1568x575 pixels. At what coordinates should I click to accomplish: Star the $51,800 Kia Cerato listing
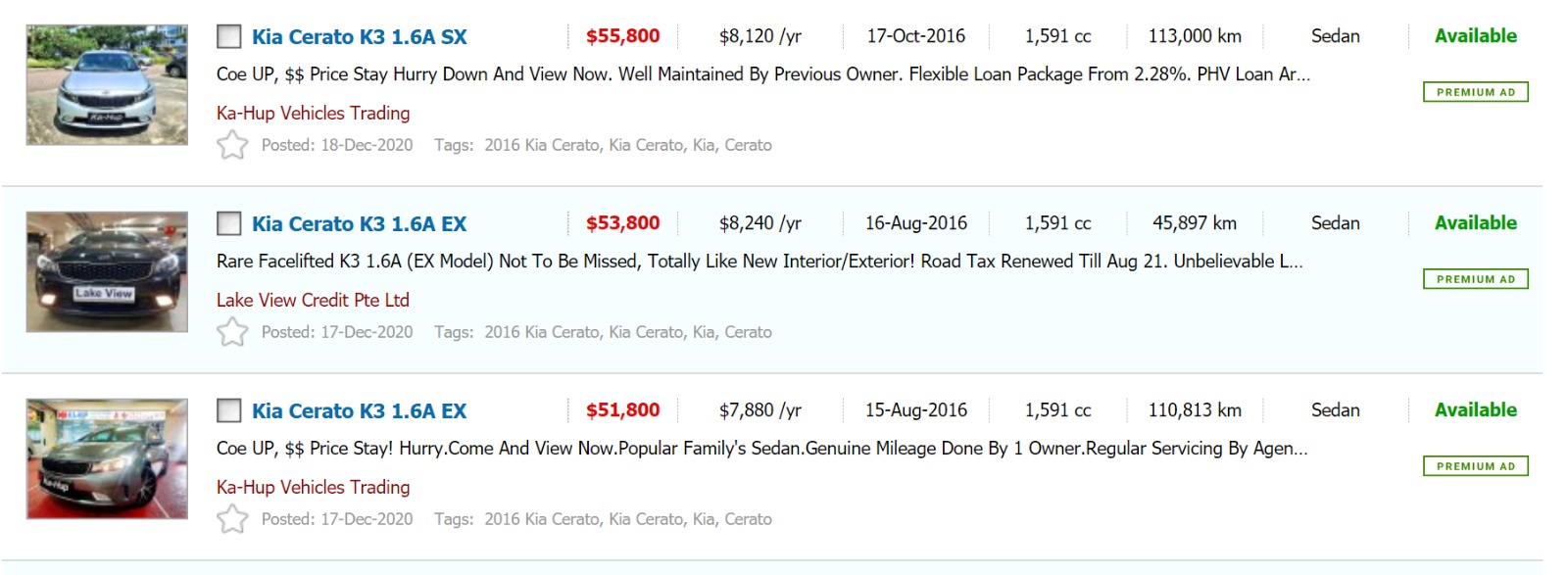click(232, 519)
